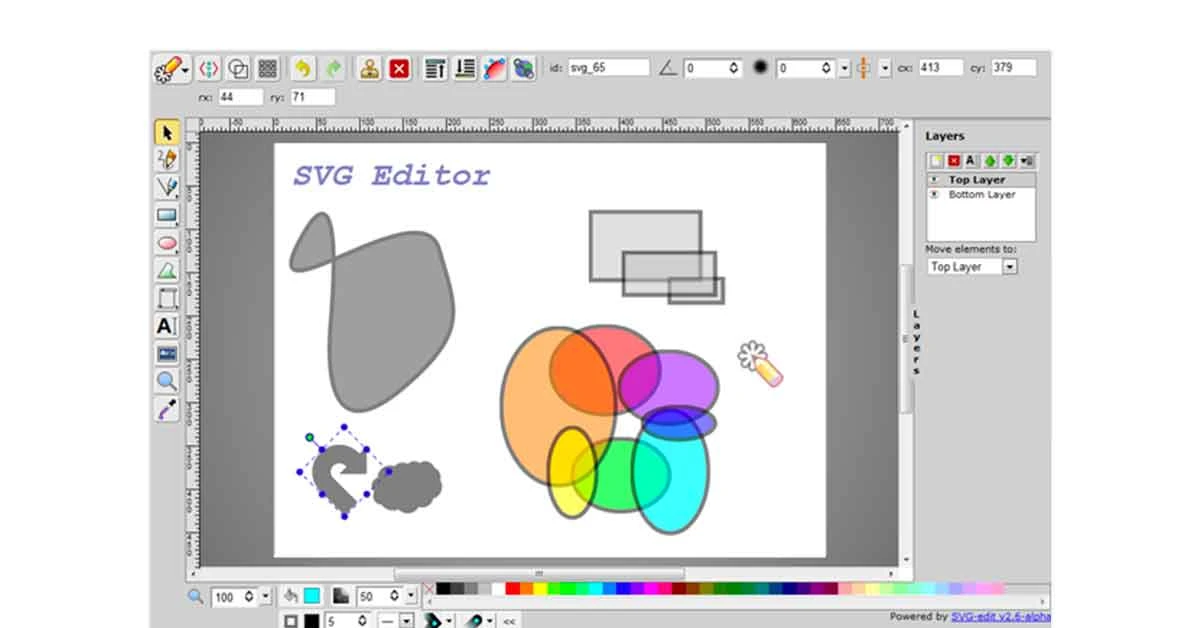Viewport: 1200px width, 628px height.
Task: Click the Redo icon
Action: tap(334, 67)
